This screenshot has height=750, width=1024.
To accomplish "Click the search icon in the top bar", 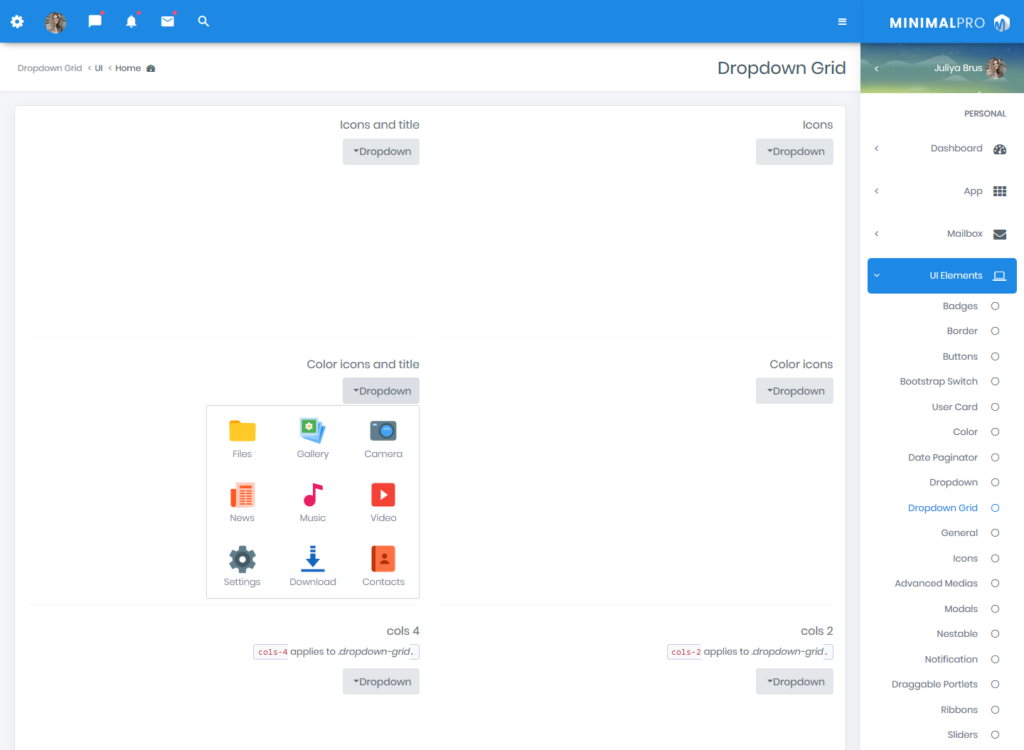I will (x=203, y=20).
